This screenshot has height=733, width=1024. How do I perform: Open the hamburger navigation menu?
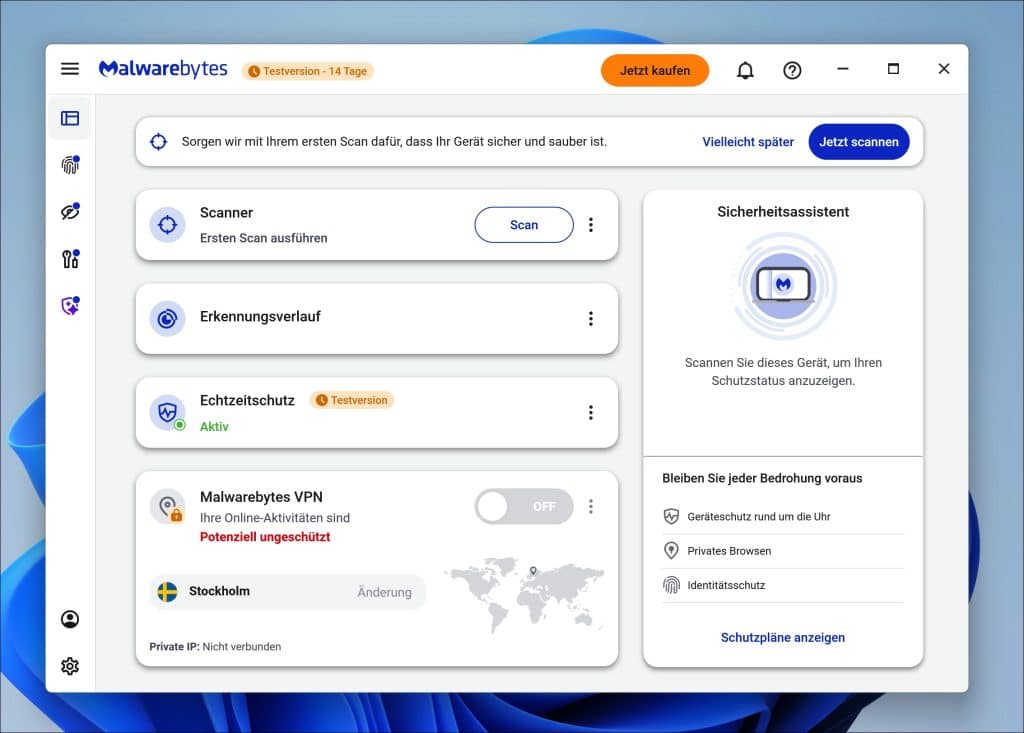pyautogui.click(x=69, y=68)
